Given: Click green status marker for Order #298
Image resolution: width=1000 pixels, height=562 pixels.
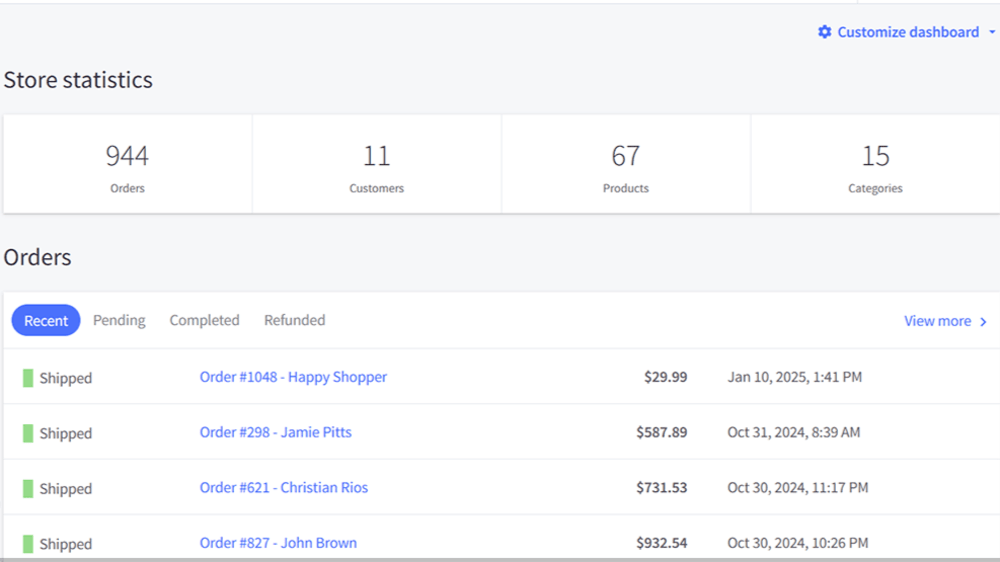Looking at the screenshot, I should 28,433.
